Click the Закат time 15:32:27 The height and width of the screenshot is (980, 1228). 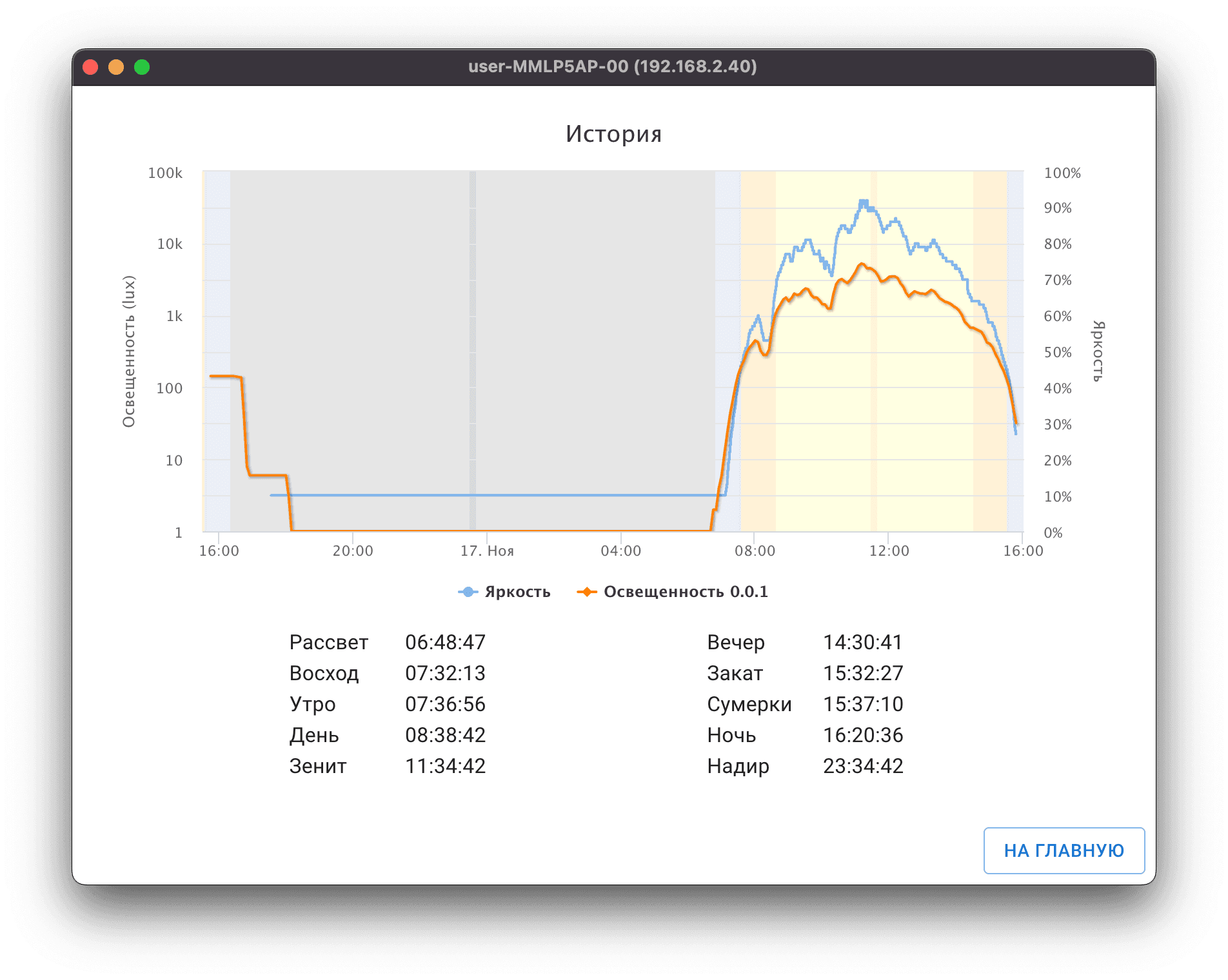point(863,673)
